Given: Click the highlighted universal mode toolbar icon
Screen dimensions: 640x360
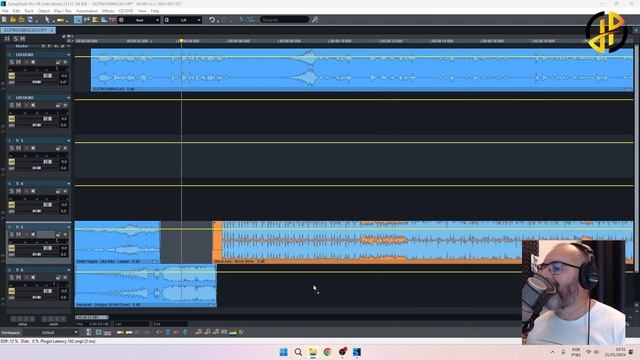Looking at the screenshot, I should [78, 20].
